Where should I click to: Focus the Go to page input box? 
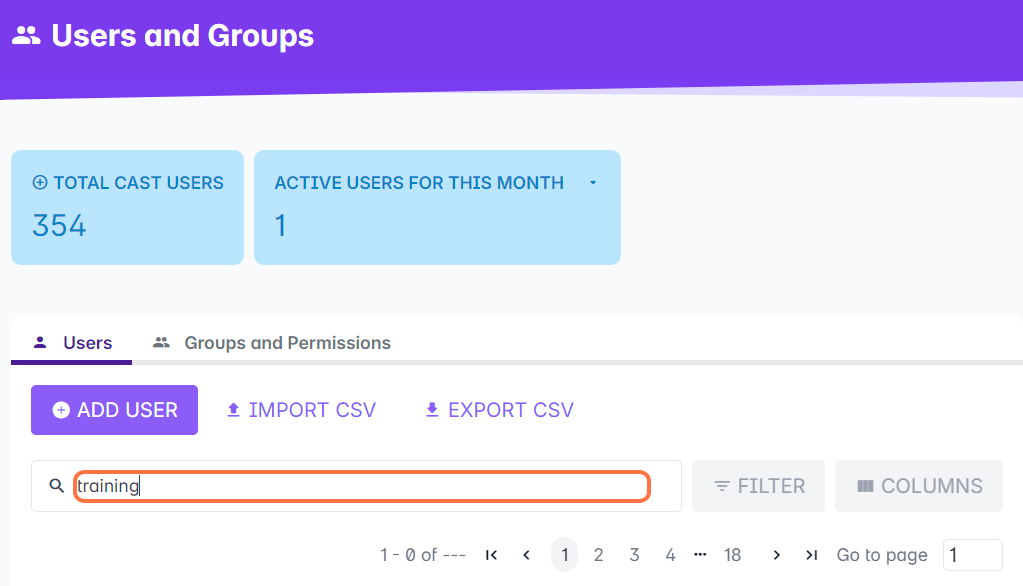click(972, 555)
